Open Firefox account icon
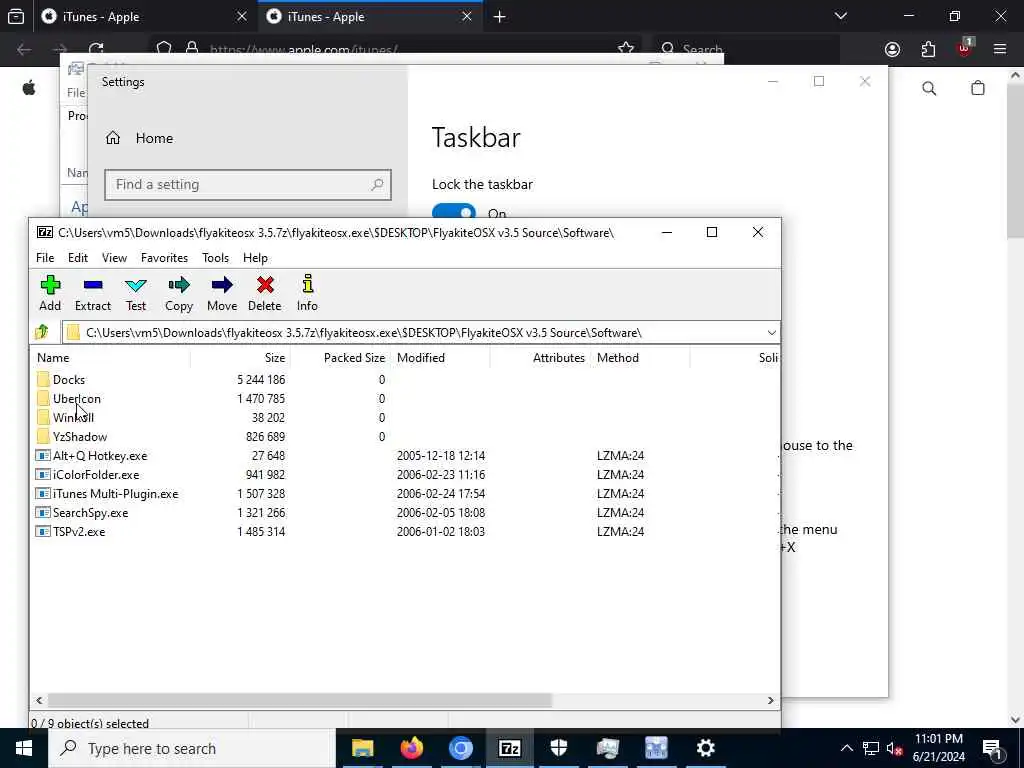The height and width of the screenshot is (768, 1024). pyautogui.click(x=892, y=50)
